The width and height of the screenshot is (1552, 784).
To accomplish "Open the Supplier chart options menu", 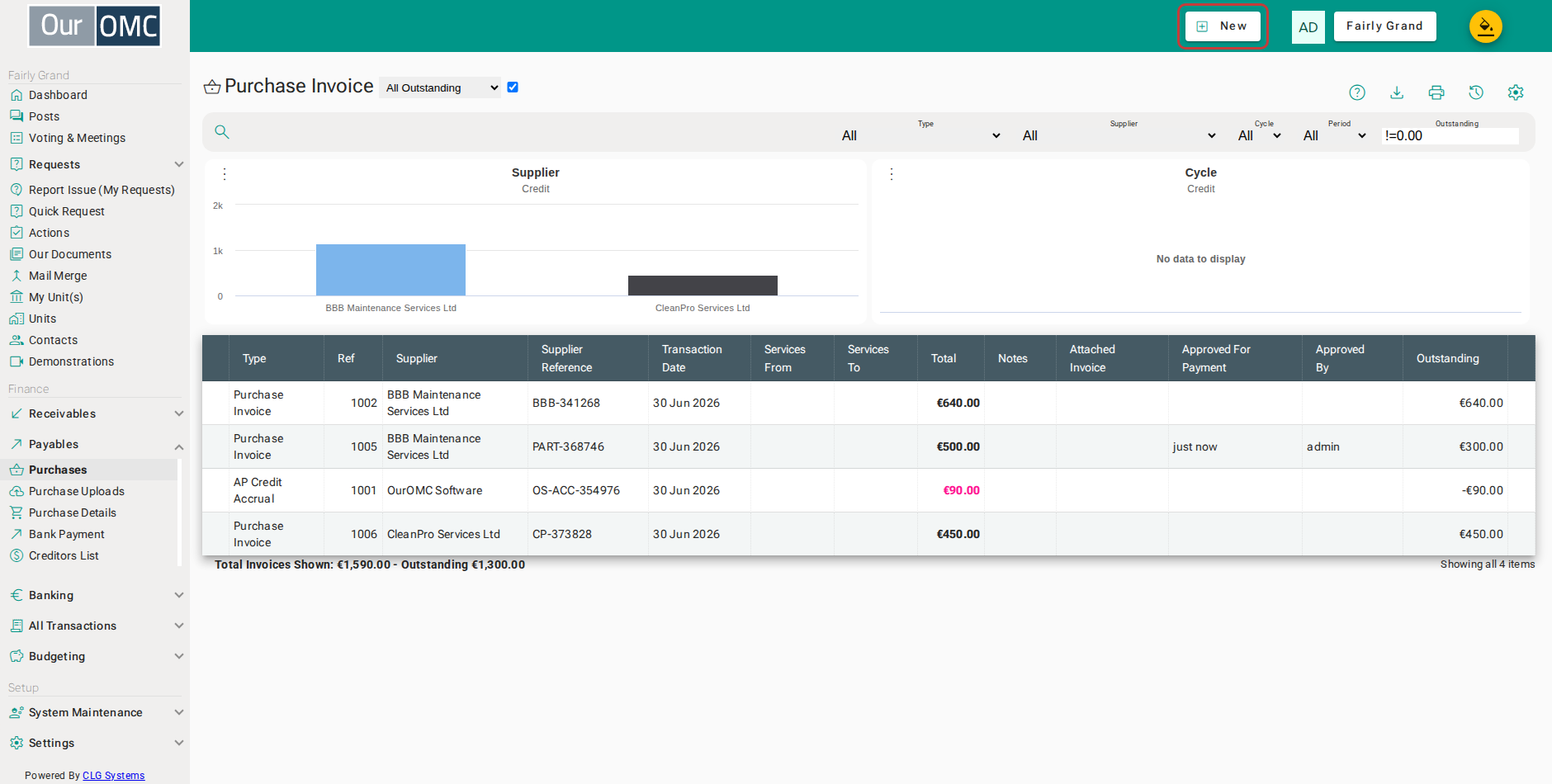I will [x=225, y=174].
